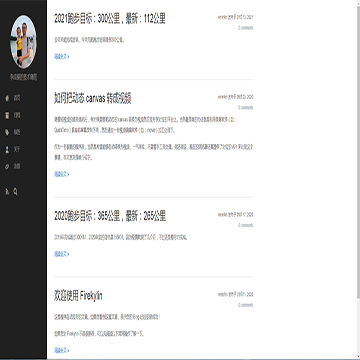The image size is (360, 360).
Task: Open "0 comments" of the canvas video post
Action: [x=246, y=108]
